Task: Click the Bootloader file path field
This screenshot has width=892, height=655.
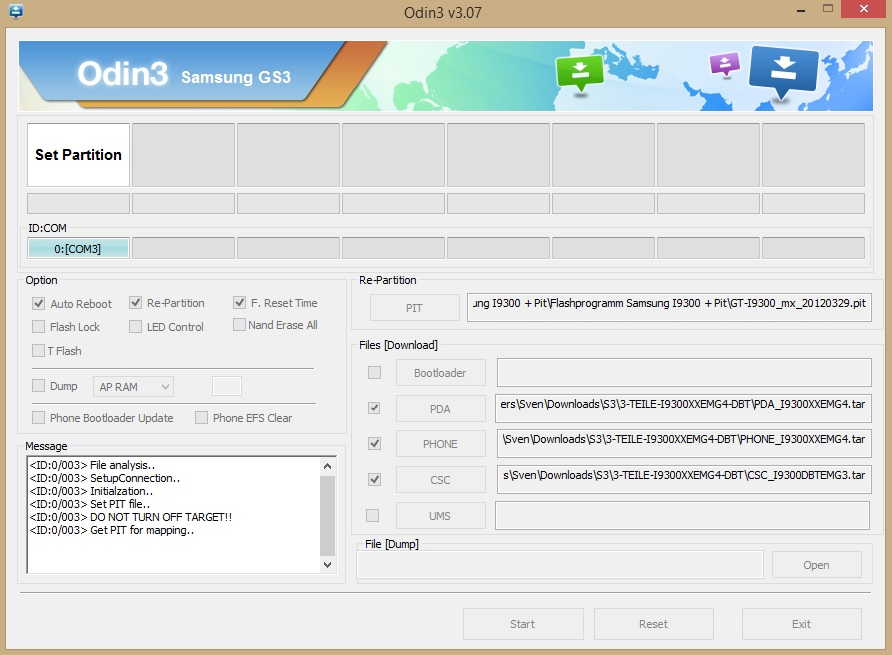Action: (x=684, y=373)
